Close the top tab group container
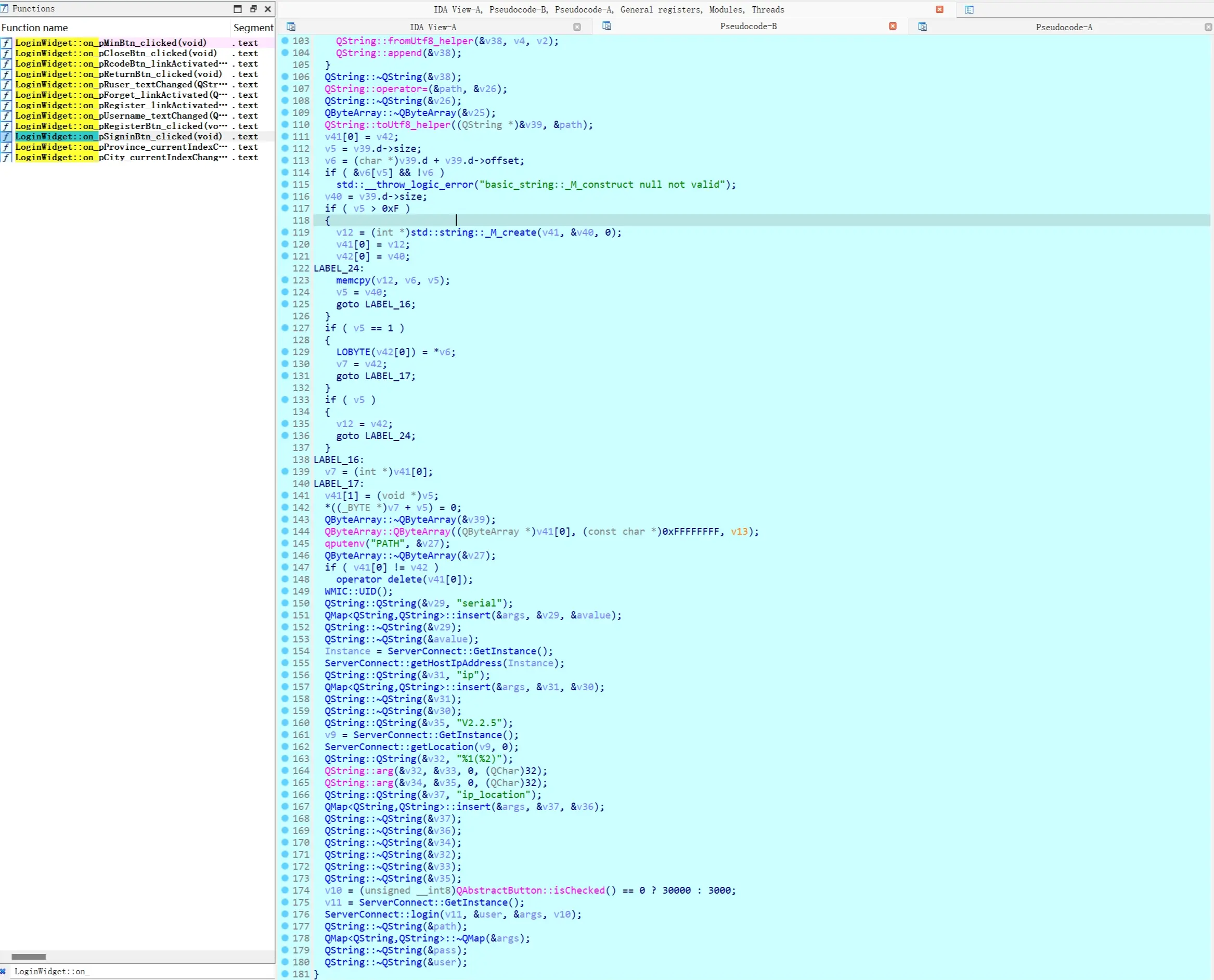Viewport: 1214px width, 980px height. coord(940,9)
